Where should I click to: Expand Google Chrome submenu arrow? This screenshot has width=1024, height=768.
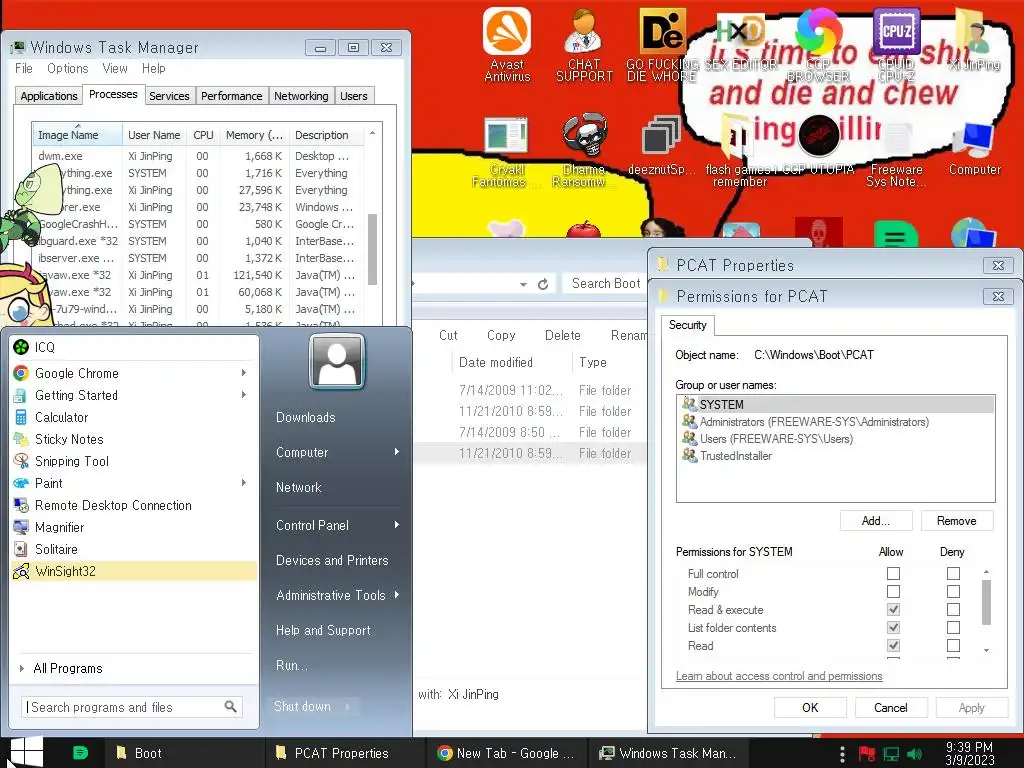click(x=244, y=373)
